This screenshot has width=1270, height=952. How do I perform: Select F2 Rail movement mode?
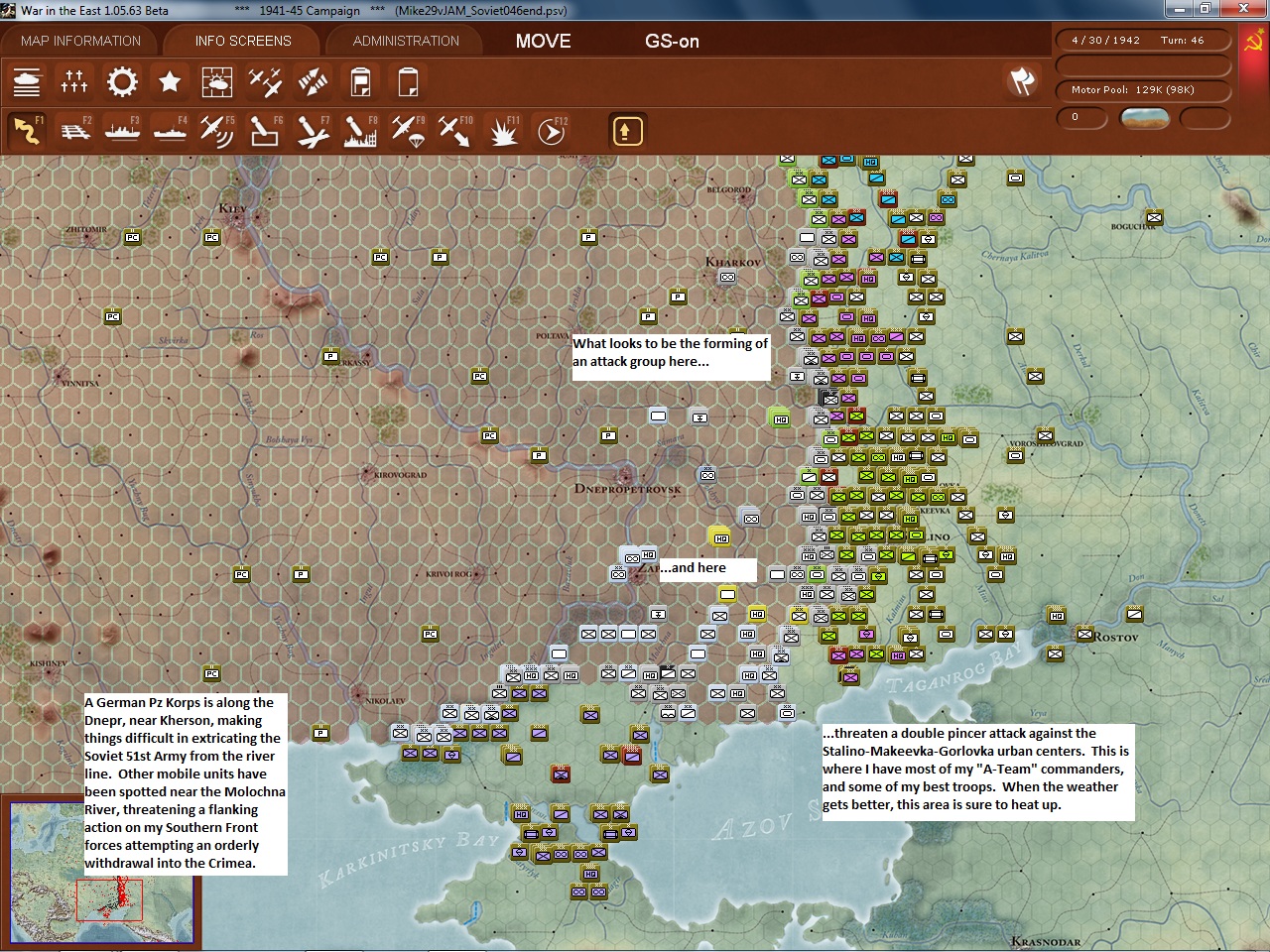tap(74, 131)
